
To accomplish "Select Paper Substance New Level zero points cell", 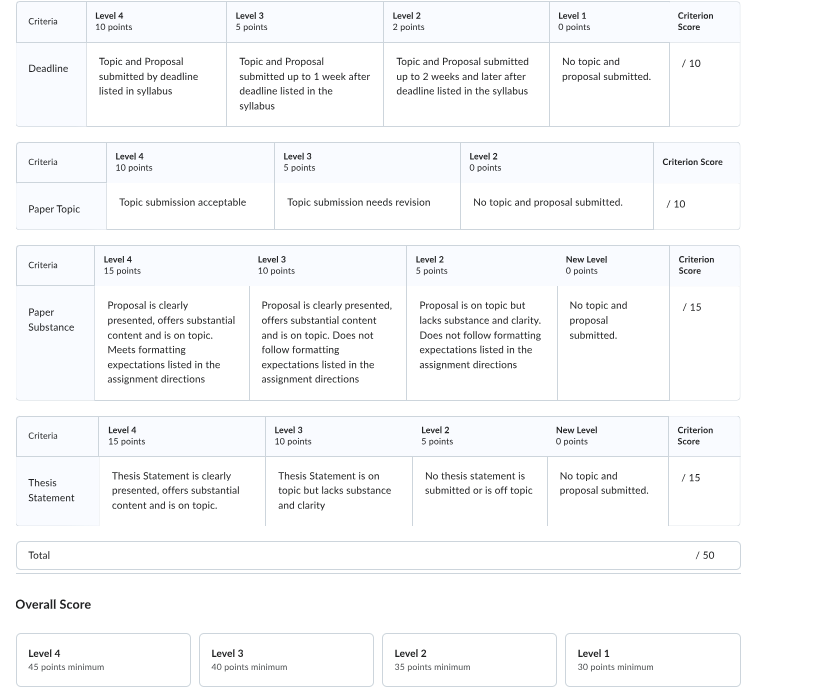I will 613,343.
